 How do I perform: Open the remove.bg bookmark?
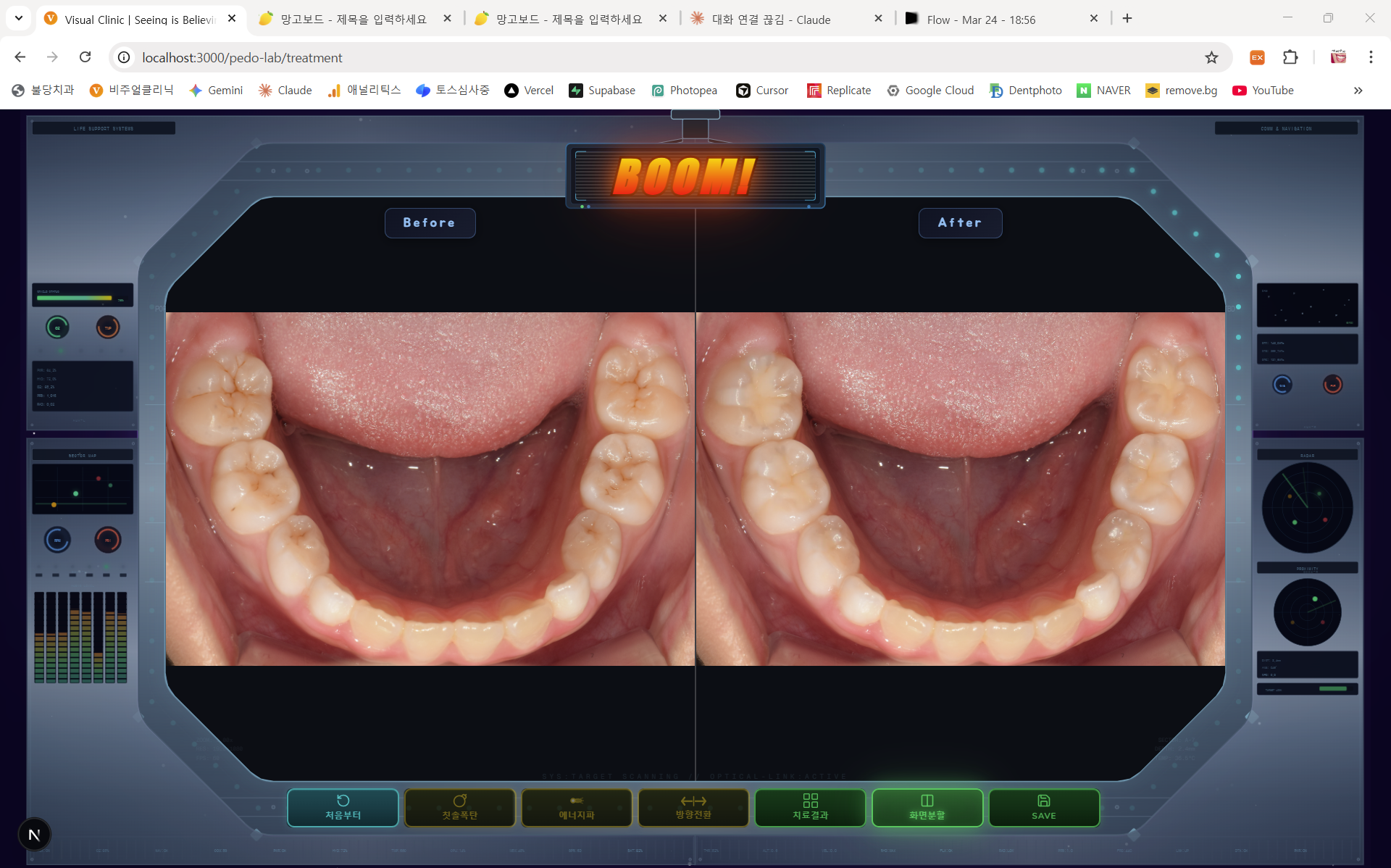pos(1182,90)
